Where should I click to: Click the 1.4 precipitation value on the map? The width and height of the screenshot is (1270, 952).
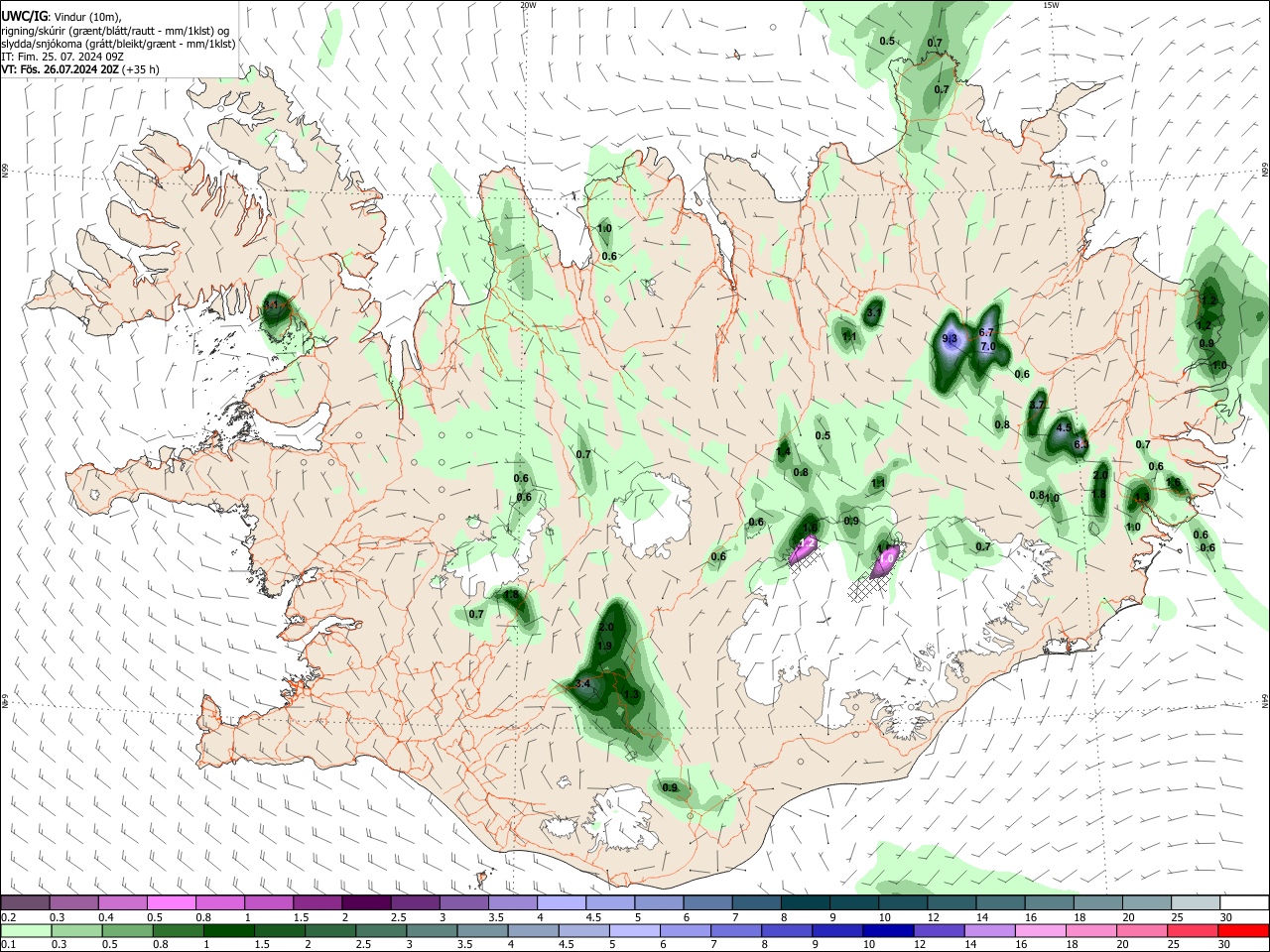point(783,451)
